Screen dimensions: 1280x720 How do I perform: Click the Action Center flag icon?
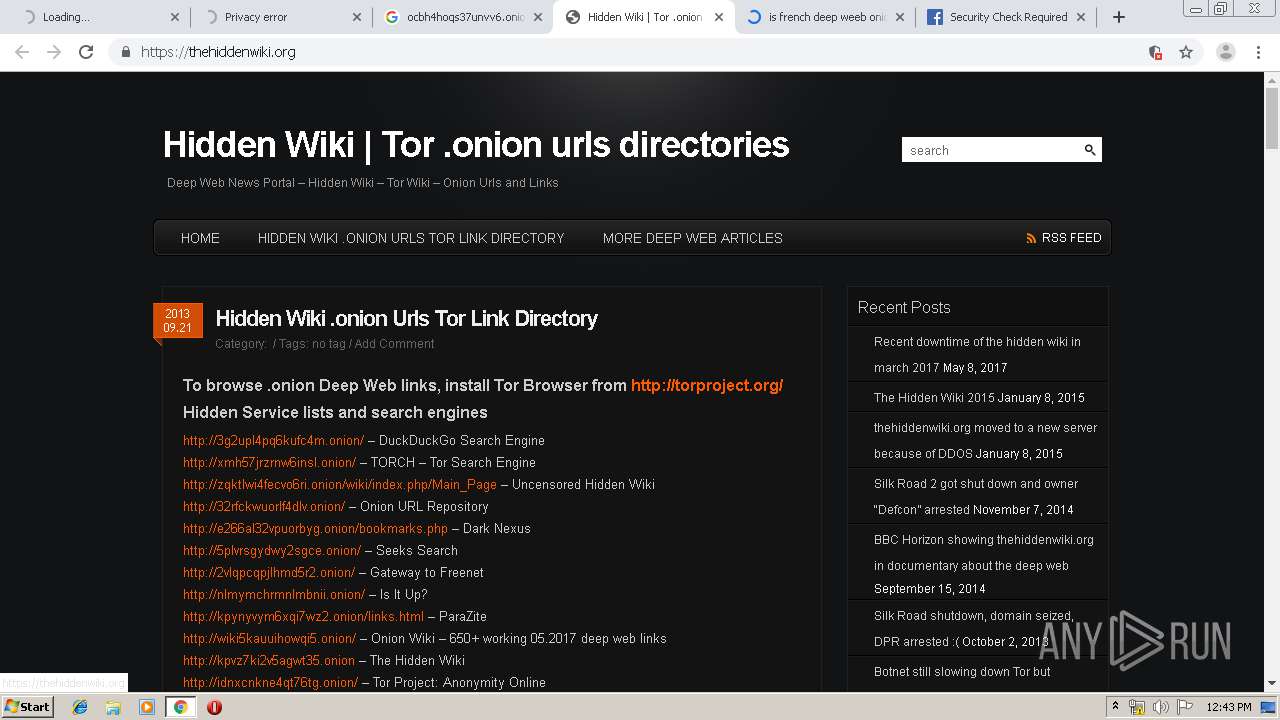pyautogui.click(x=1185, y=707)
